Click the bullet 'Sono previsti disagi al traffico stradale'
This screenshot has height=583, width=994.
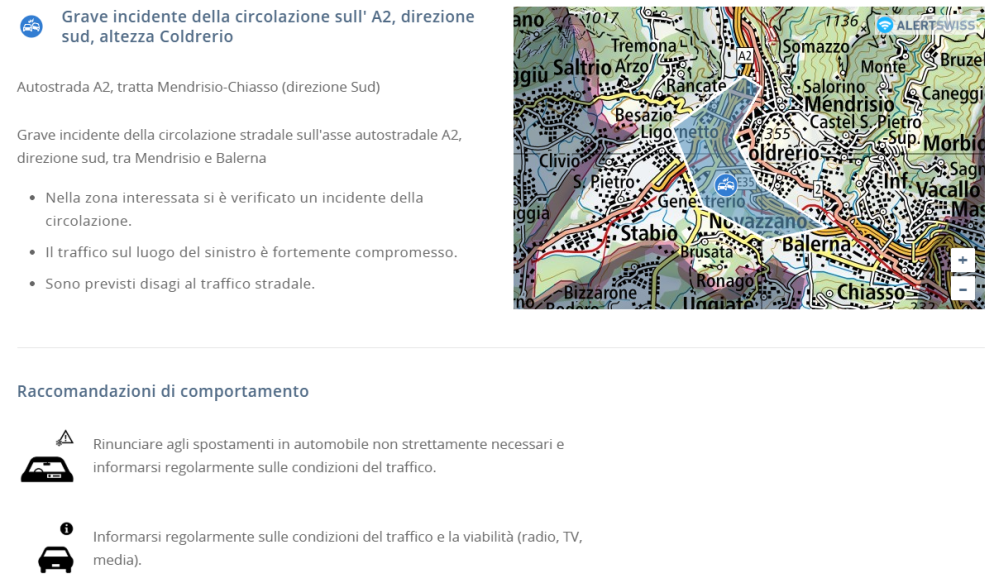[180, 284]
